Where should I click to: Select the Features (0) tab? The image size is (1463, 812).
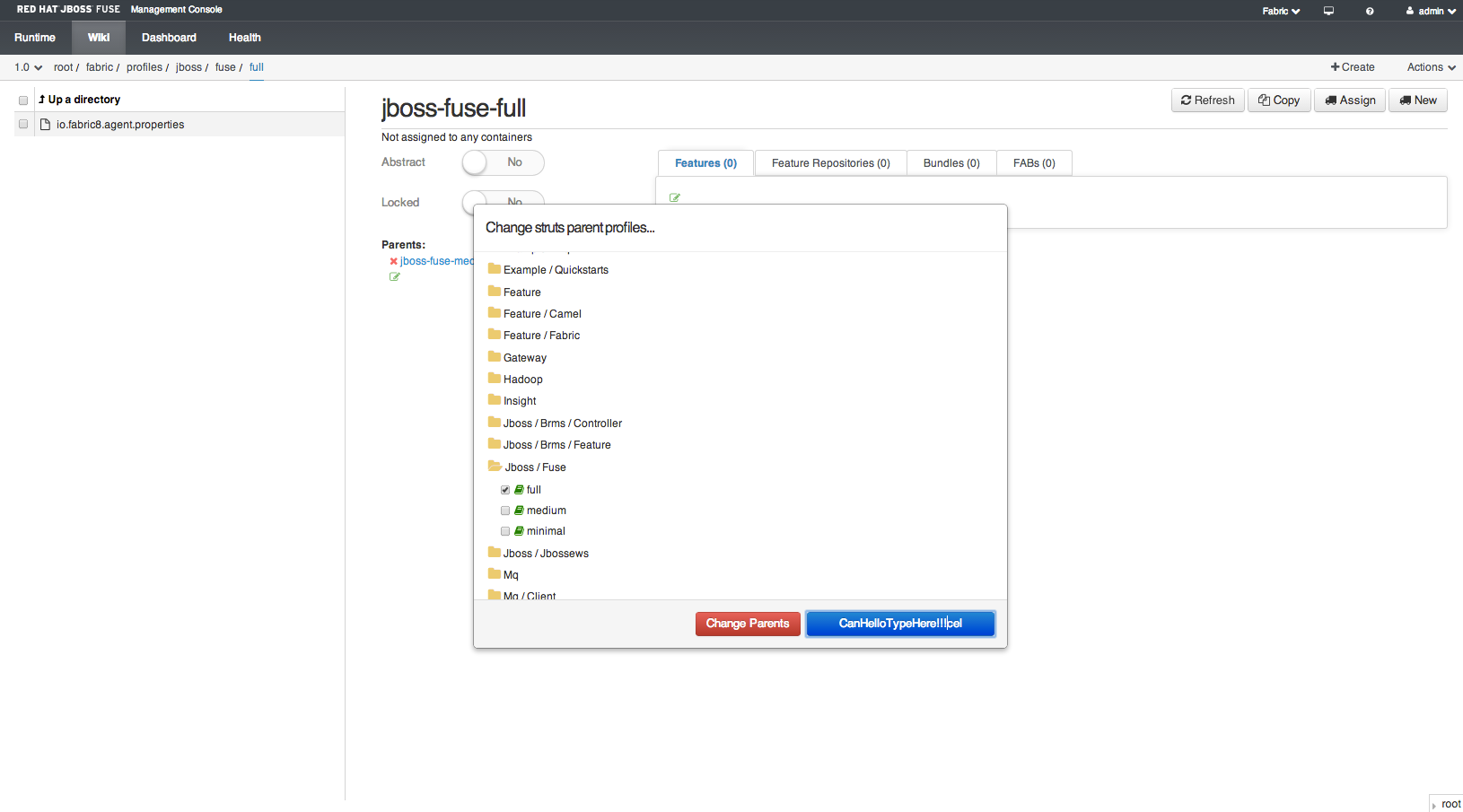coord(705,163)
